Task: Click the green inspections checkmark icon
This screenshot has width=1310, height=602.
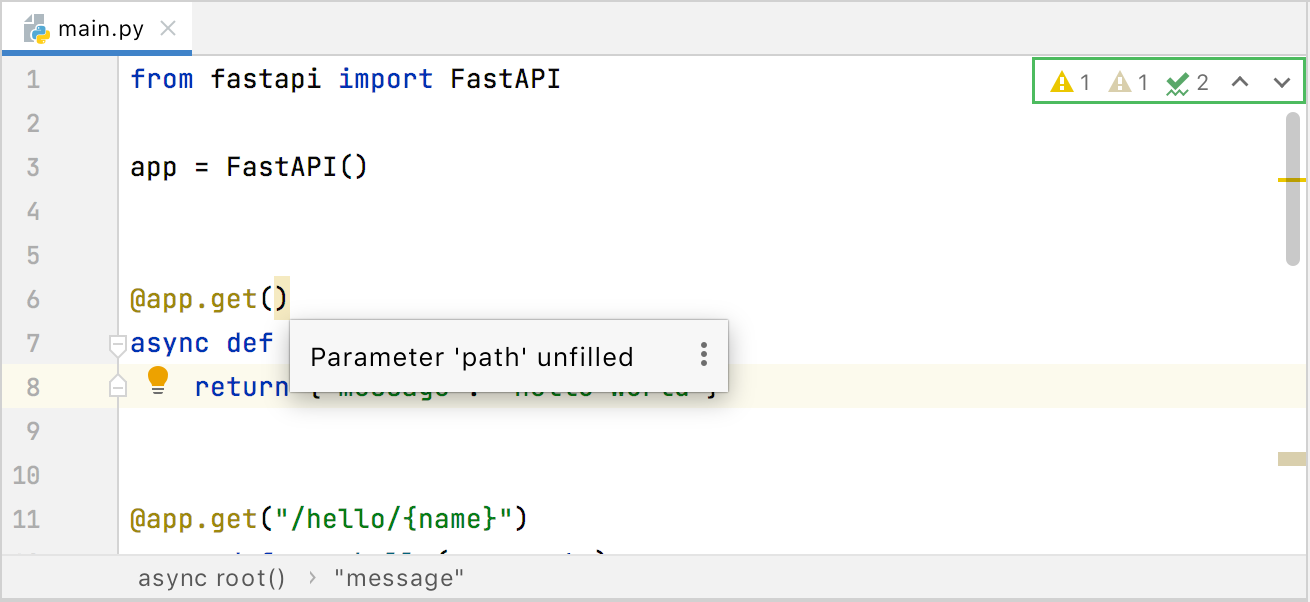Action: (x=1179, y=82)
